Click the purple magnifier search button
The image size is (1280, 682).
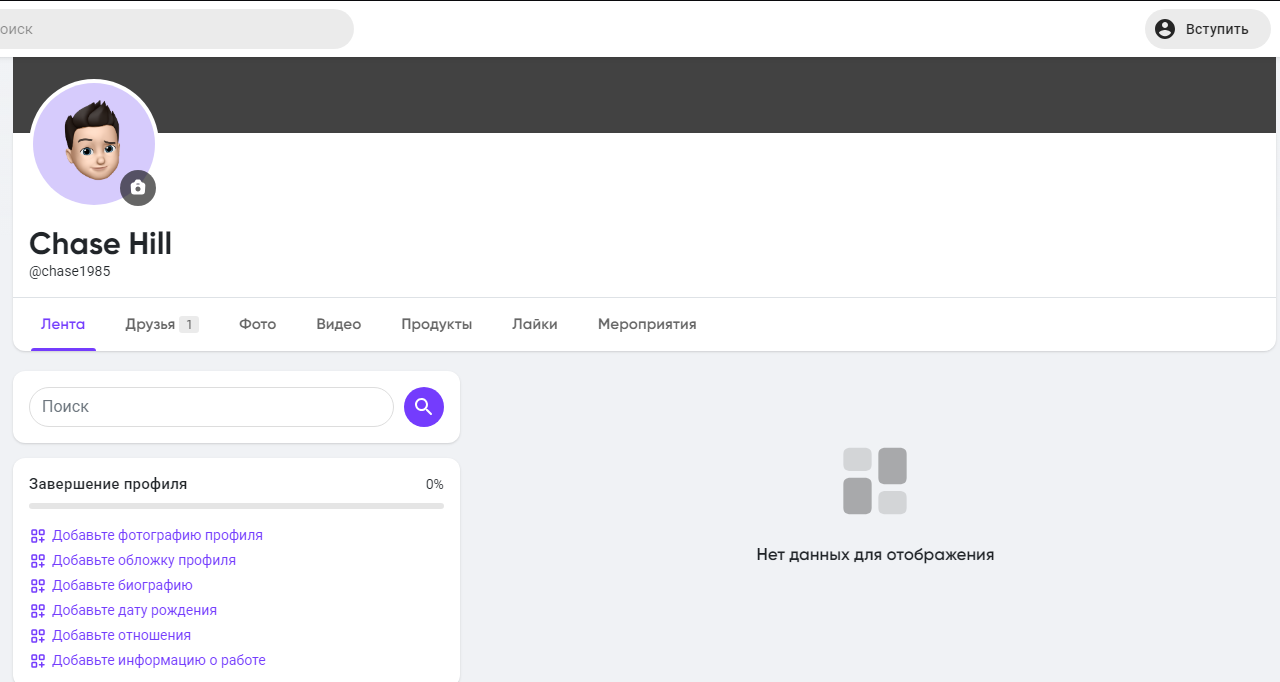click(424, 407)
